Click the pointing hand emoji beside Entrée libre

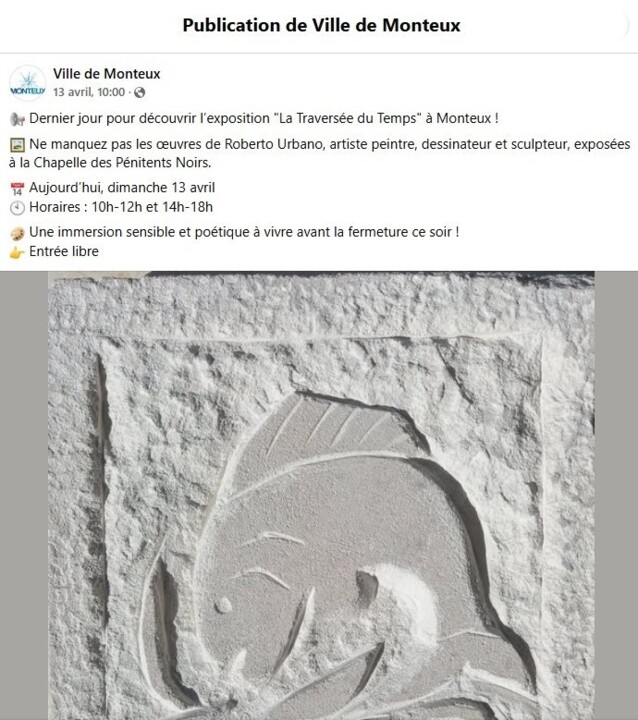(x=17, y=252)
